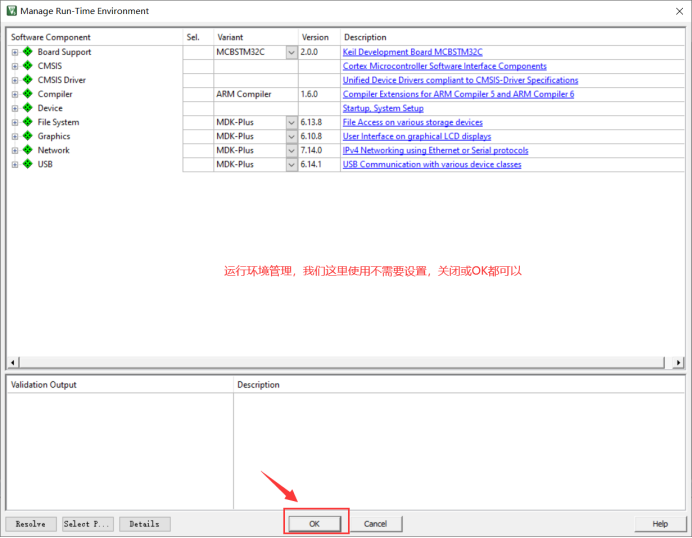Click the Network green diamond icon

[x=28, y=150]
